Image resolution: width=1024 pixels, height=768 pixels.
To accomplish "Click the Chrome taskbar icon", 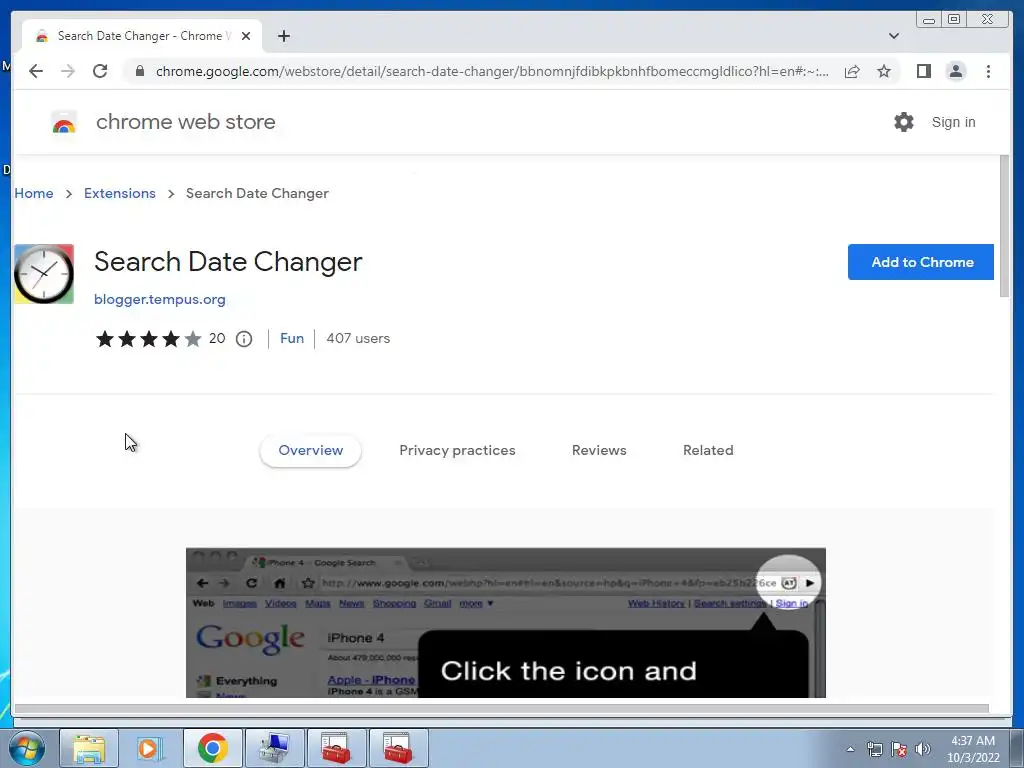I will click(212, 748).
